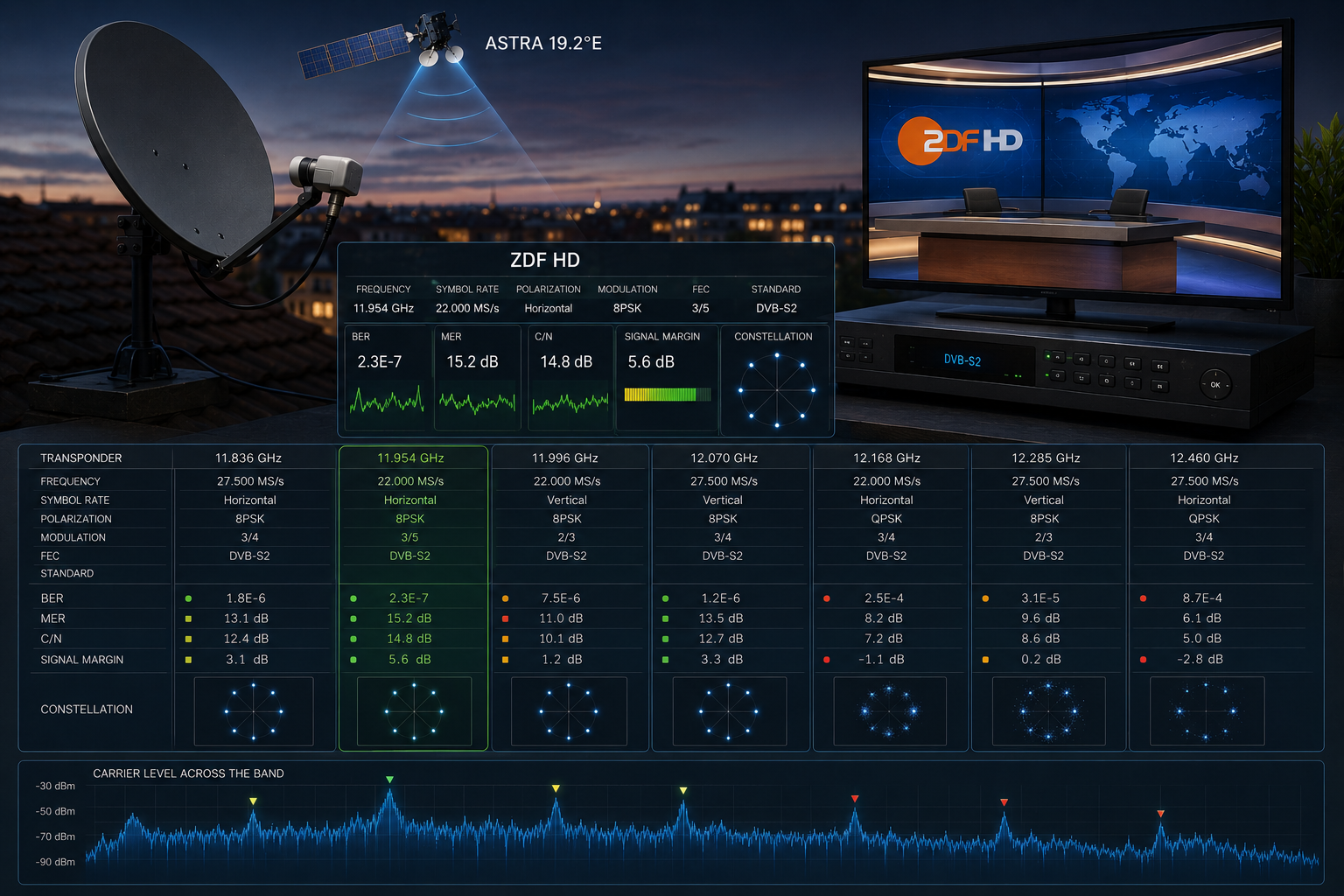The image size is (1344, 896).
Task: Click the '-90 dBm' axis label
Action: click(x=55, y=862)
